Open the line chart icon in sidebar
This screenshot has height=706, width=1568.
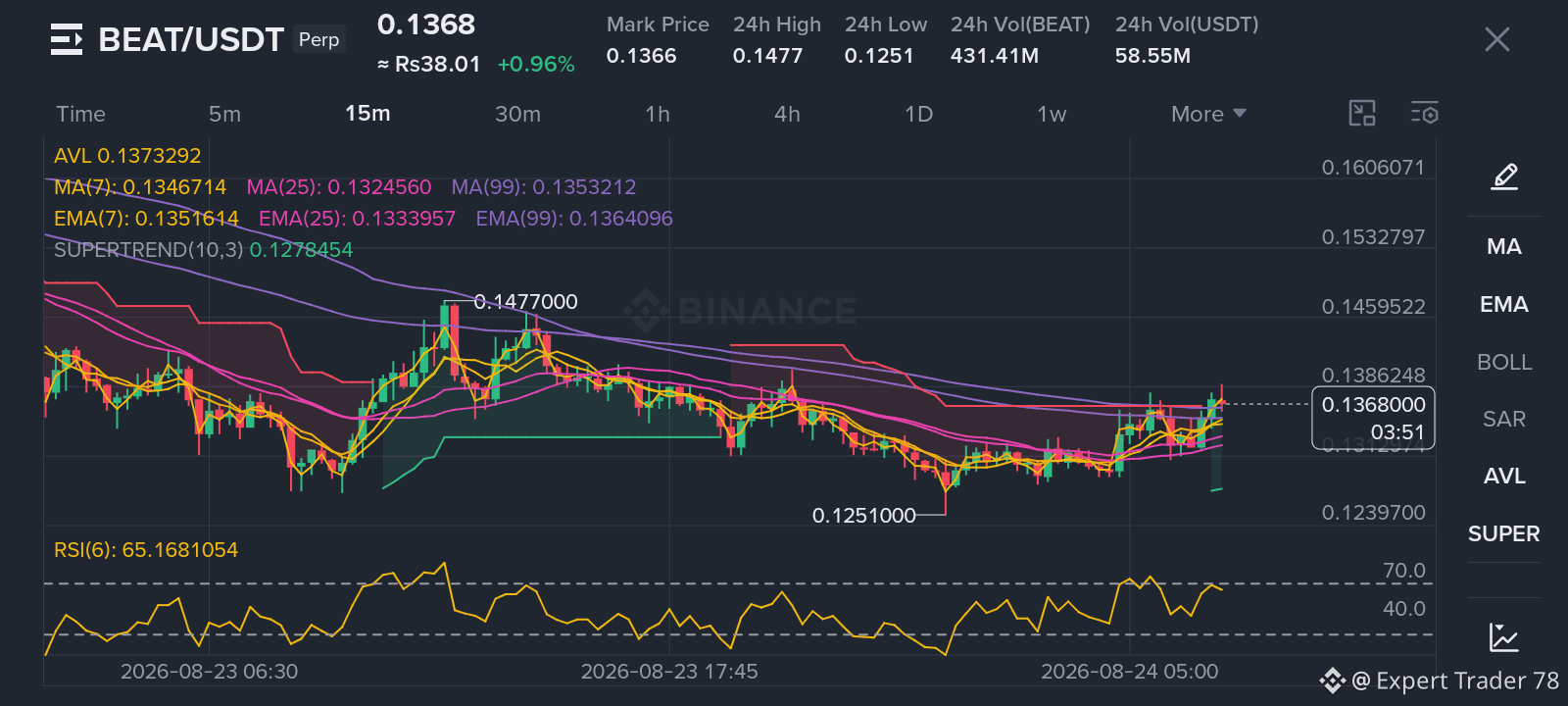[1504, 636]
